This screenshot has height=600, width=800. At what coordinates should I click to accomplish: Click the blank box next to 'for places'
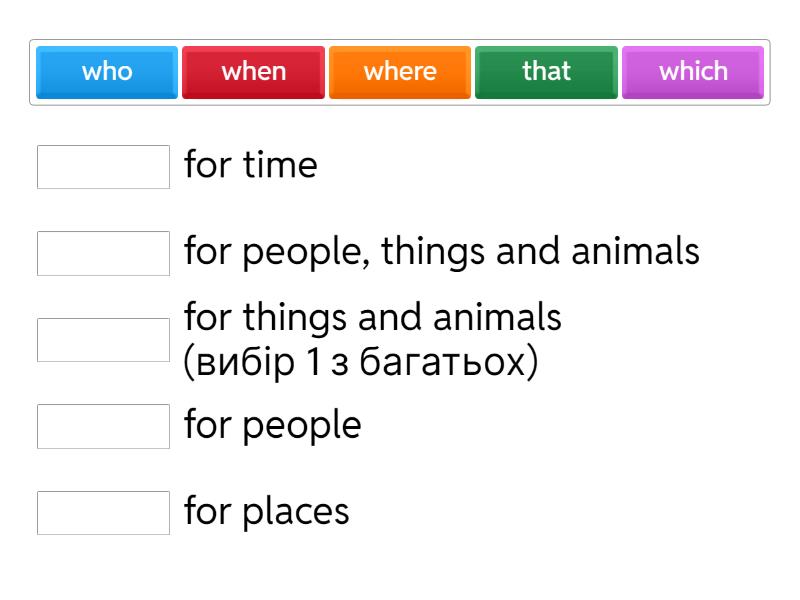click(x=103, y=512)
